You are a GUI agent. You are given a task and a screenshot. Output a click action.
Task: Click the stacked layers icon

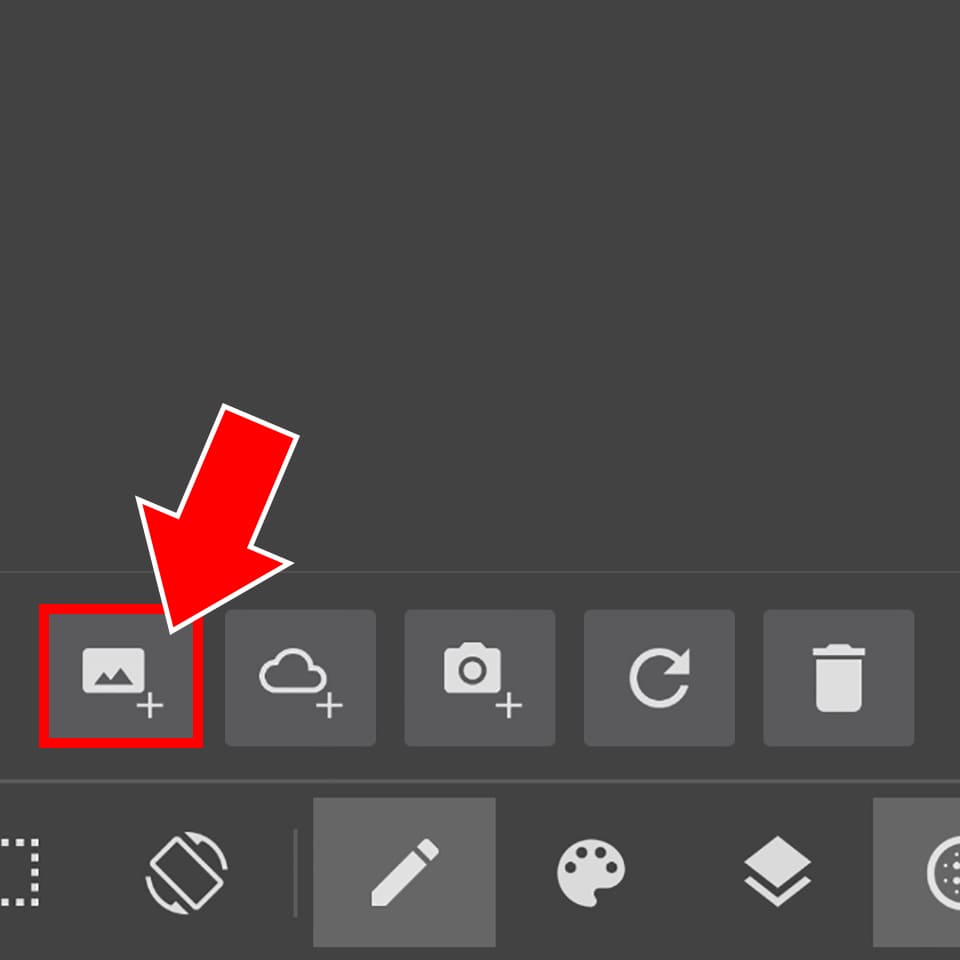tap(777, 871)
